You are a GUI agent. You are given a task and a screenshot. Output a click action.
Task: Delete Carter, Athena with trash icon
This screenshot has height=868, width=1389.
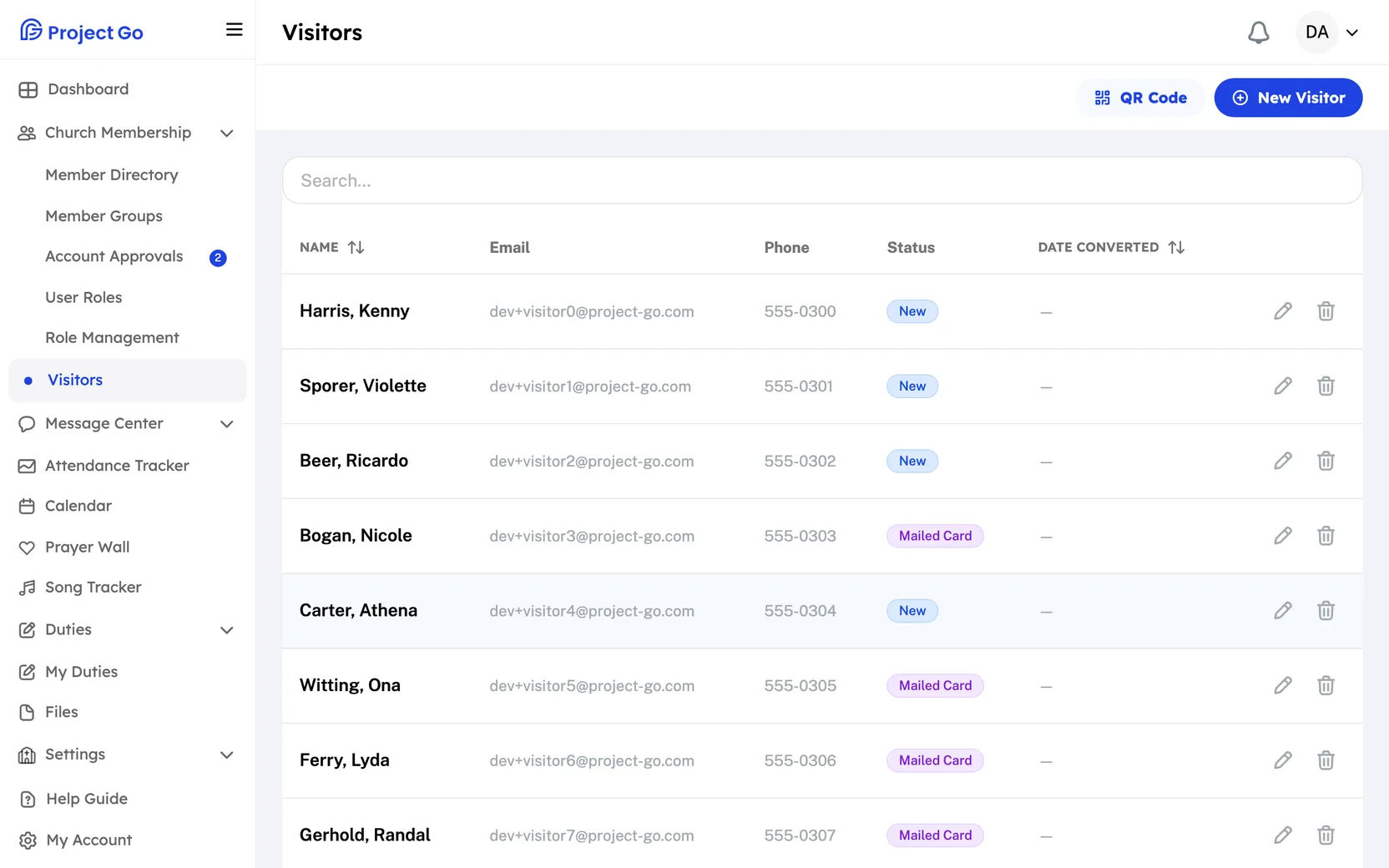click(x=1326, y=610)
